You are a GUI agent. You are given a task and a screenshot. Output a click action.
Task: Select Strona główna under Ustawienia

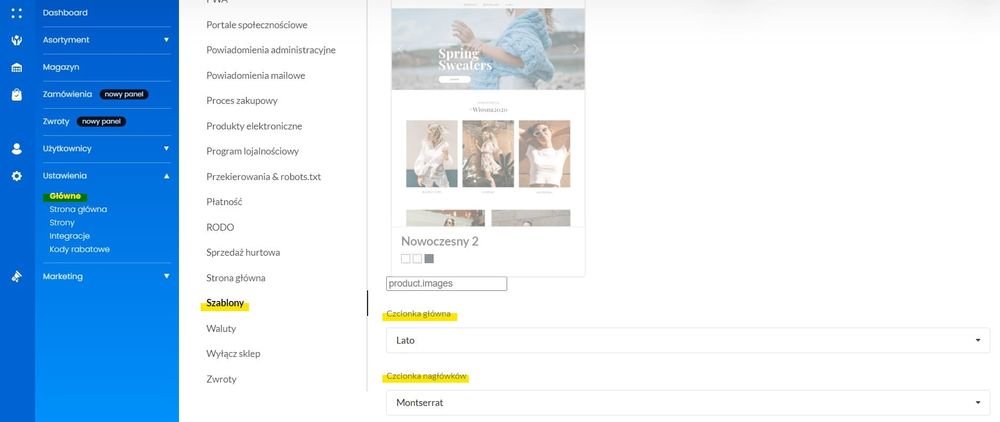point(78,209)
